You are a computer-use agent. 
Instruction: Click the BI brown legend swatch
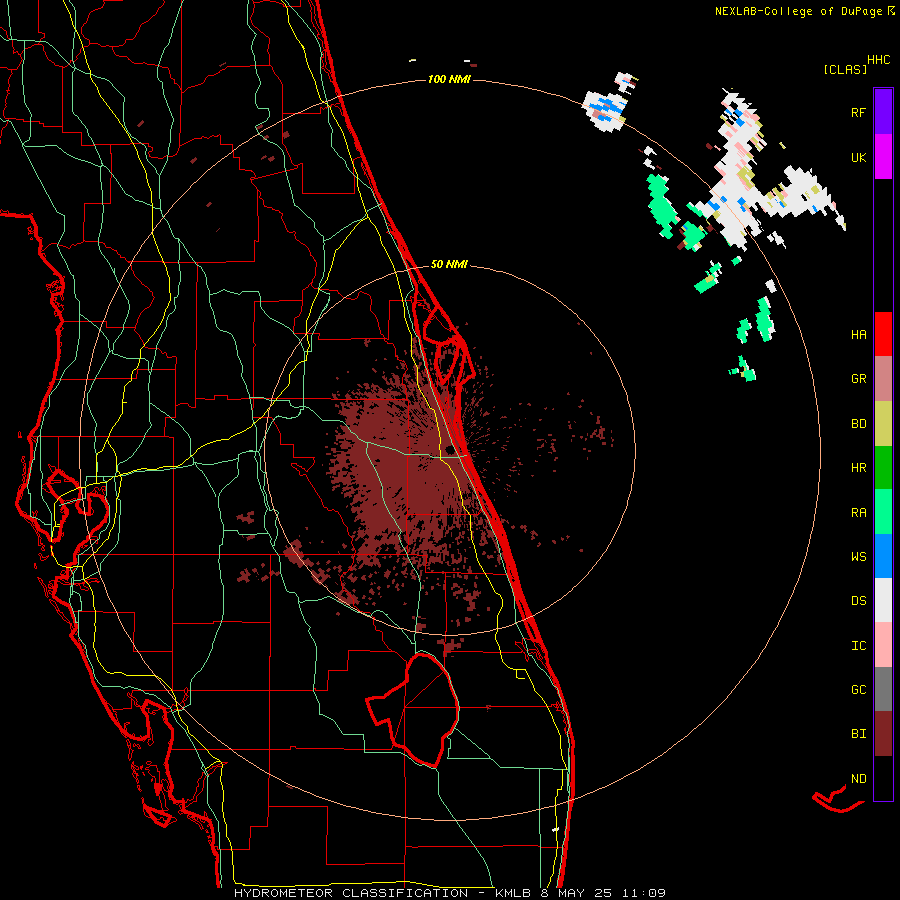(x=883, y=734)
